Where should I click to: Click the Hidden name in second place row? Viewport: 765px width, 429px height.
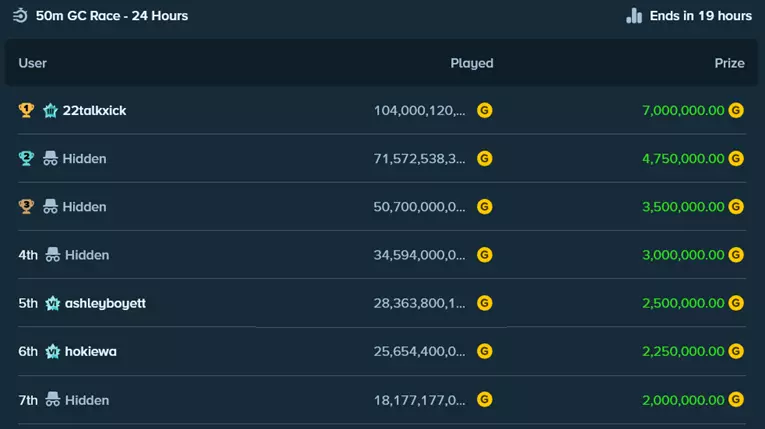pyautogui.click(x=84, y=159)
